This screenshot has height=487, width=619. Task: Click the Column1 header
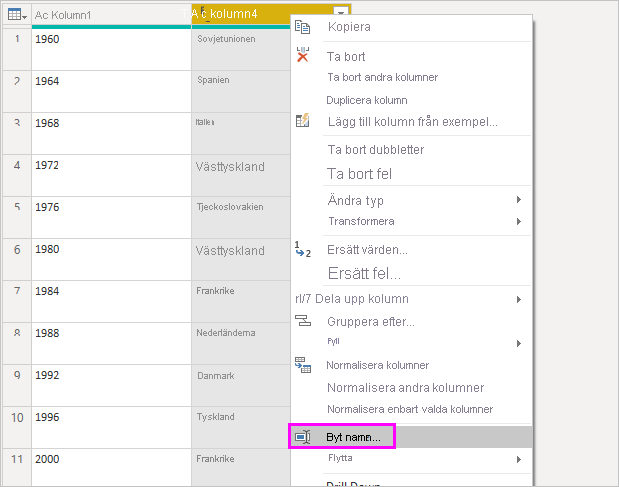click(x=110, y=14)
